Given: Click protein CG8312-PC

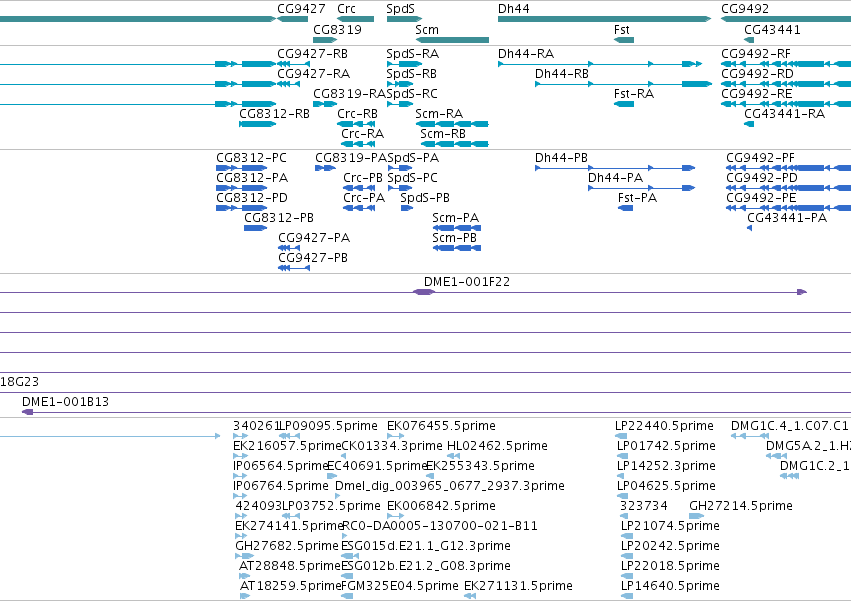Looking at the screenshot, I should (x=242, y=168).
